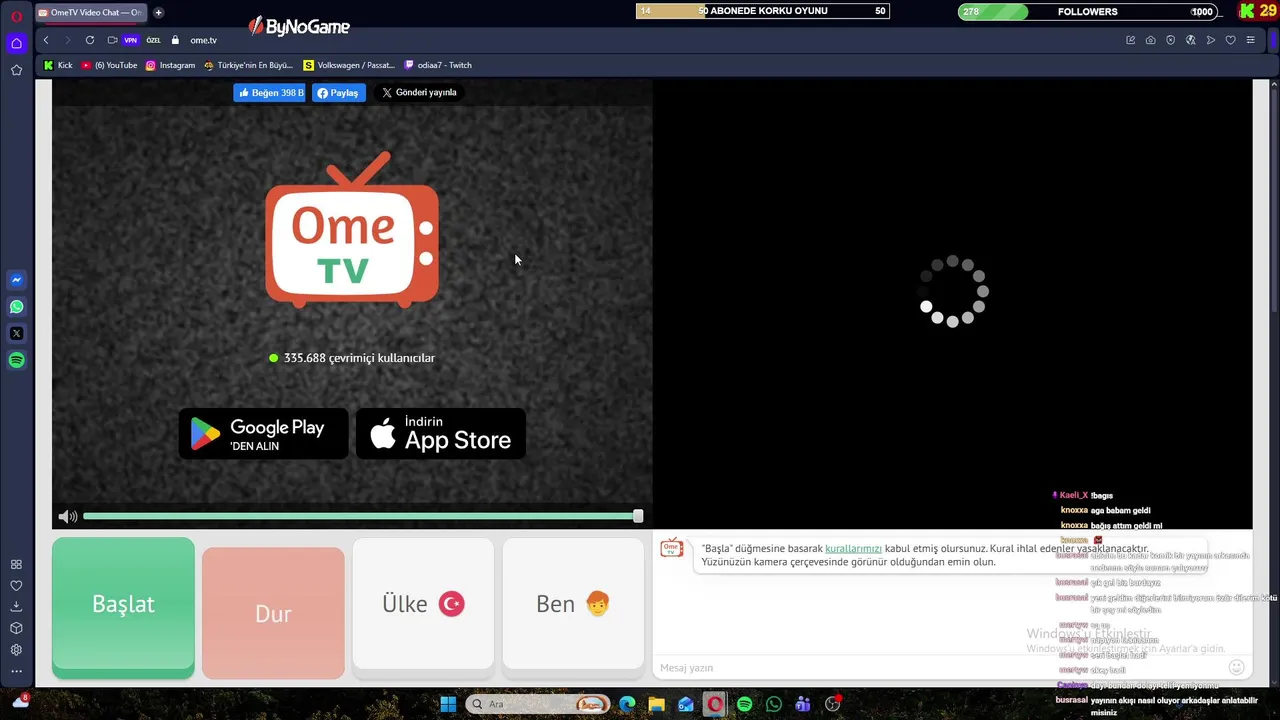Open Microsoft Edge from the taskbar

(x=627, y=704)
